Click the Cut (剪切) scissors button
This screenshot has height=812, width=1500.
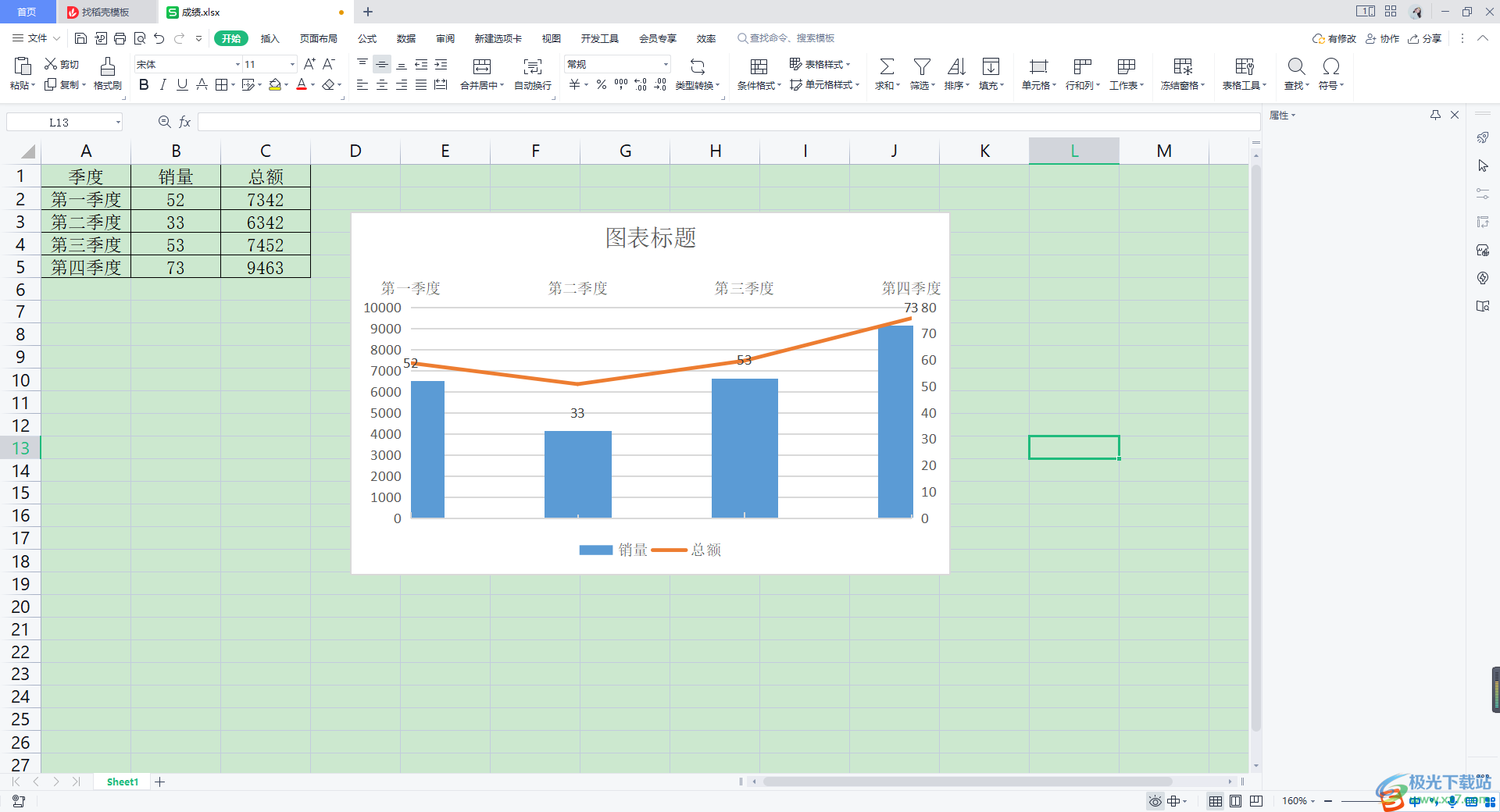coord(62,64)
